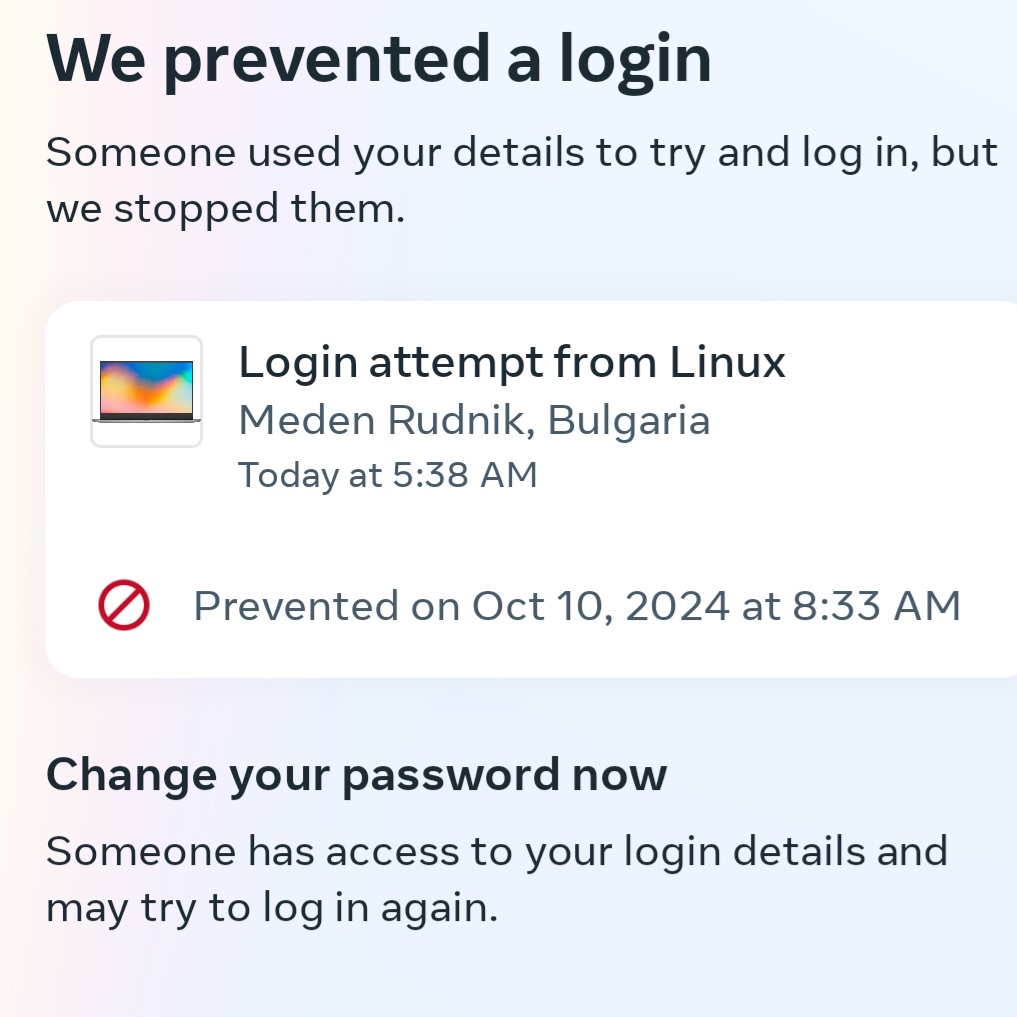
Task: Click the 'Someone used your details' description line
Action: pos(522,153)
